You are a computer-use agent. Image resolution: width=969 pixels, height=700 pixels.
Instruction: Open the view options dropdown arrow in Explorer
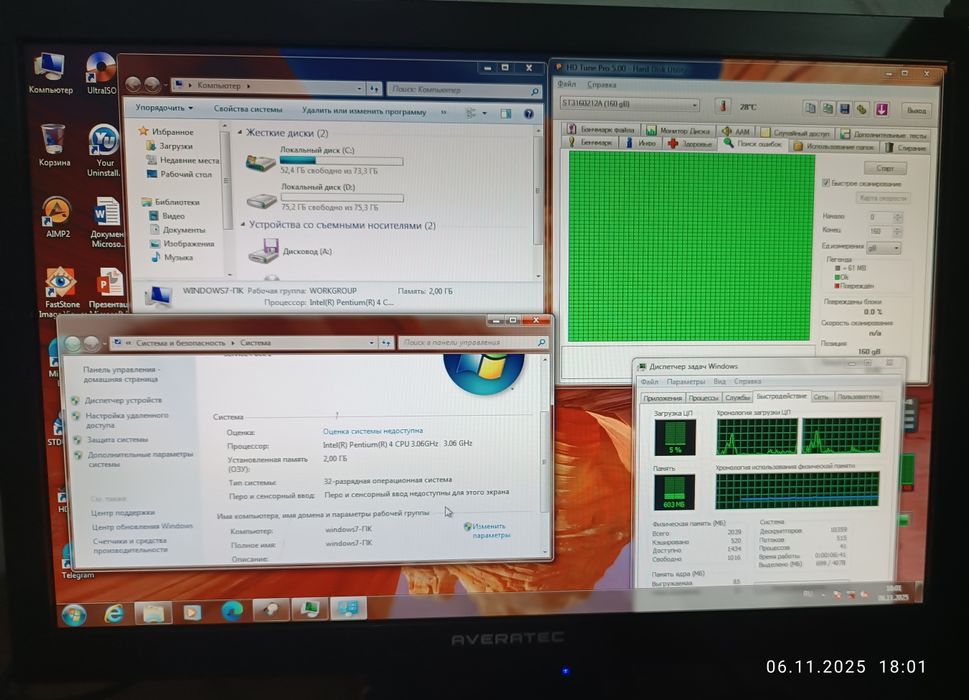point(484,113)
